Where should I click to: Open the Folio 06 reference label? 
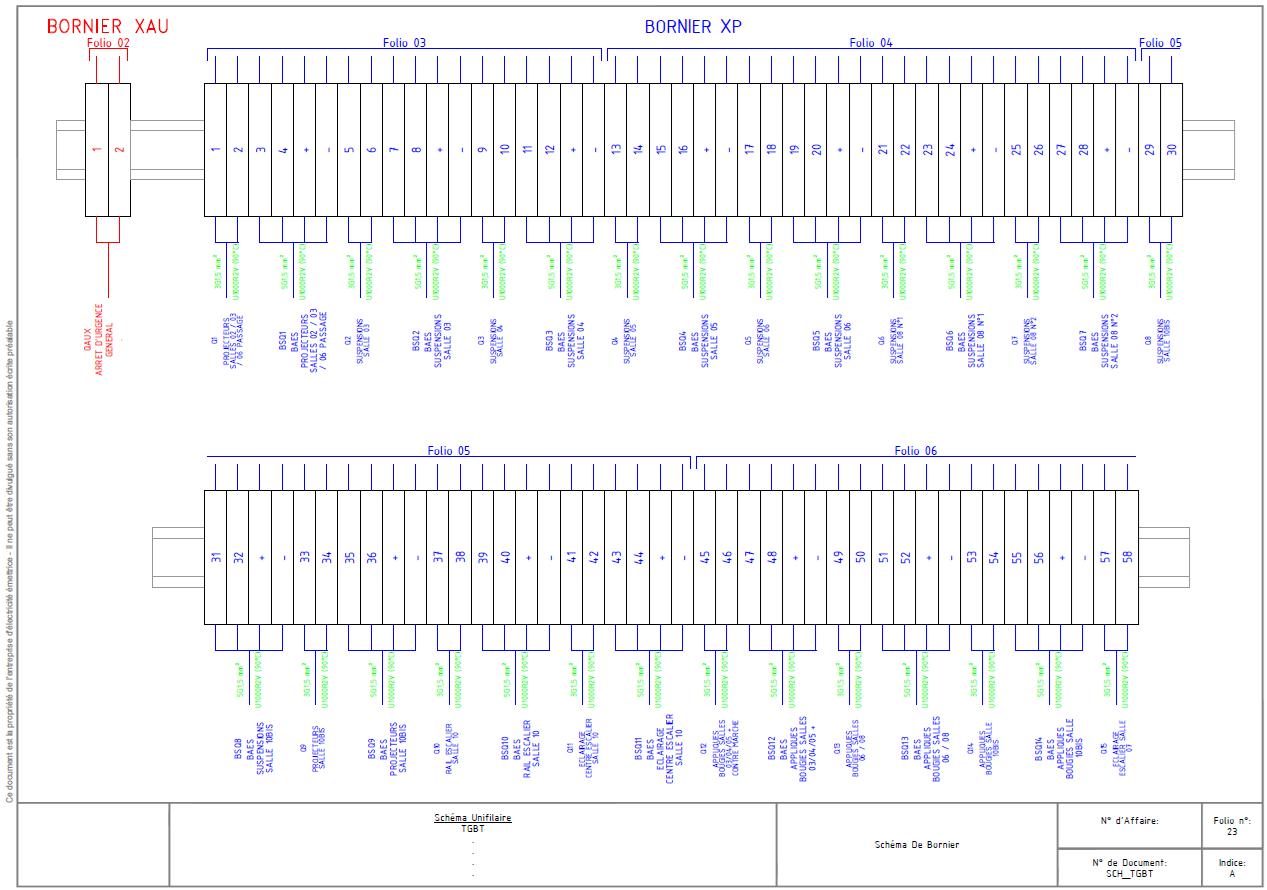[915, 451]
